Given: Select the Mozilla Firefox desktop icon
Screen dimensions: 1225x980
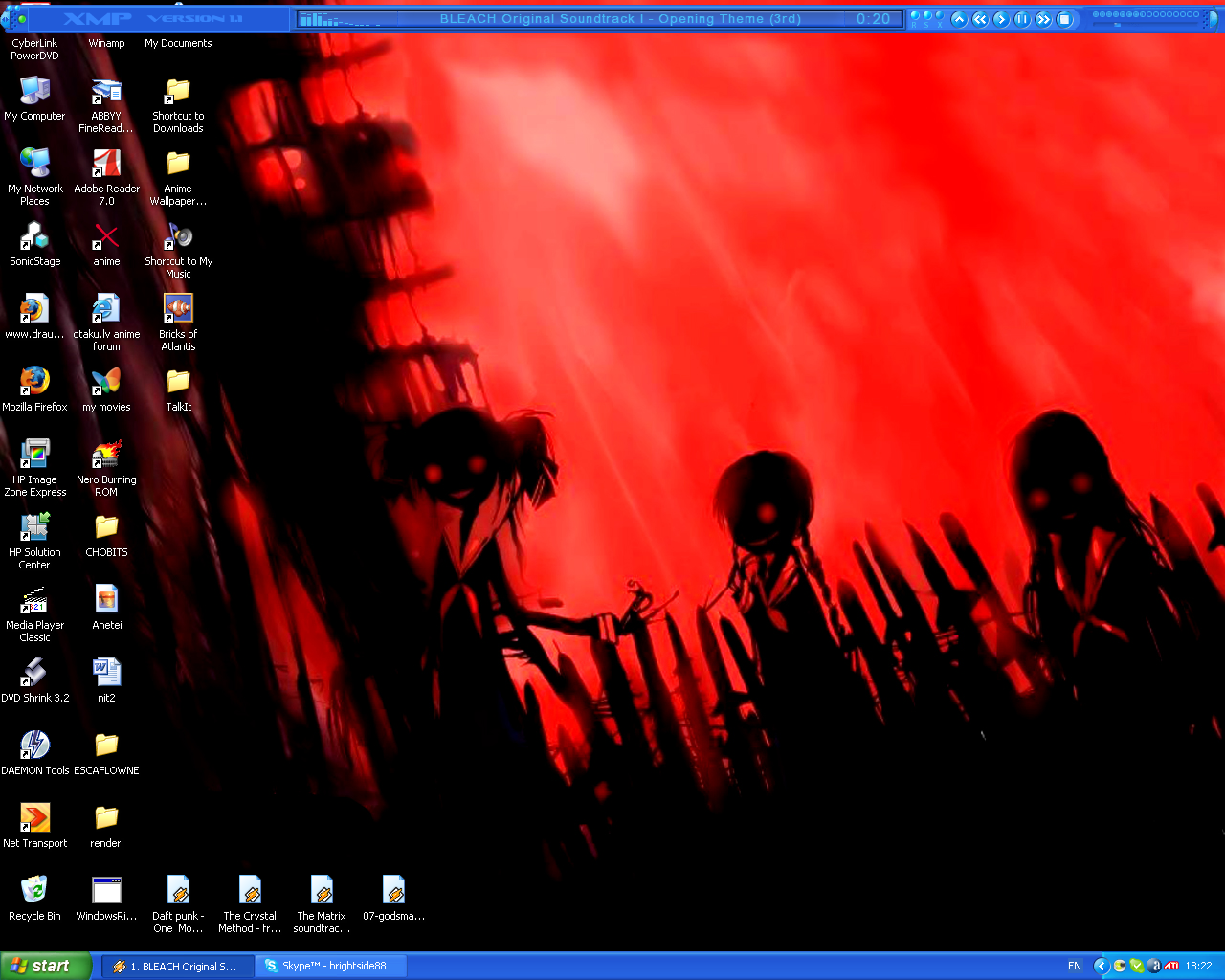Looking at the screenshot, I should [x=34, y=390].
